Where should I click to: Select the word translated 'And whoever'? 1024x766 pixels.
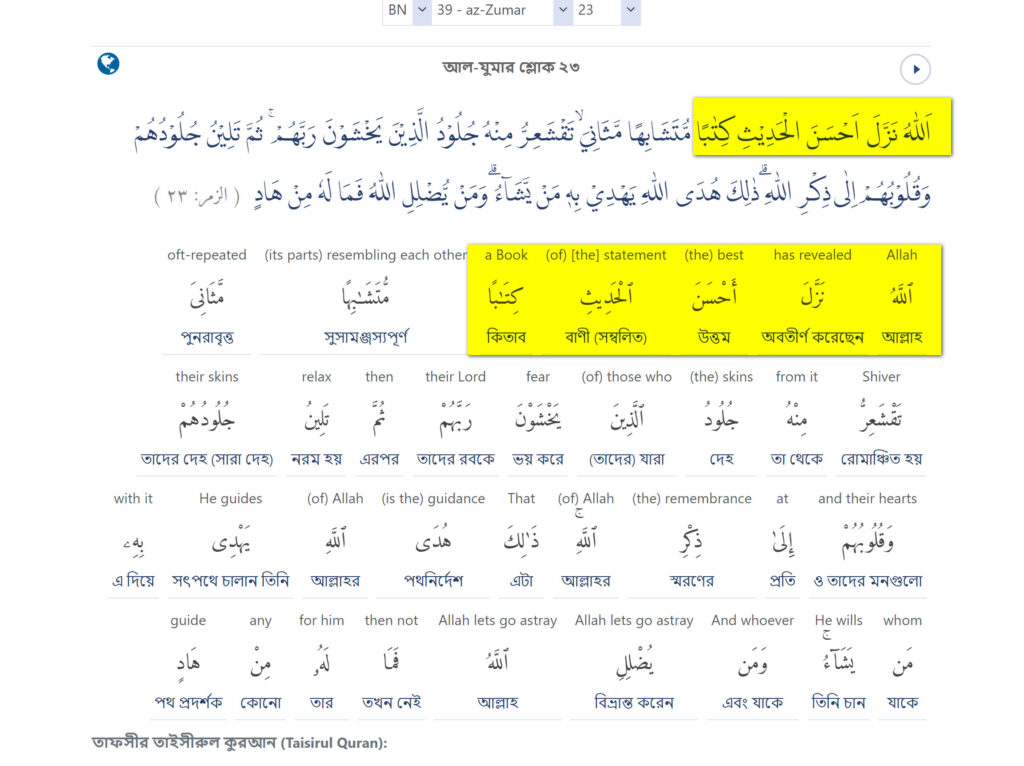pos(752,662)
